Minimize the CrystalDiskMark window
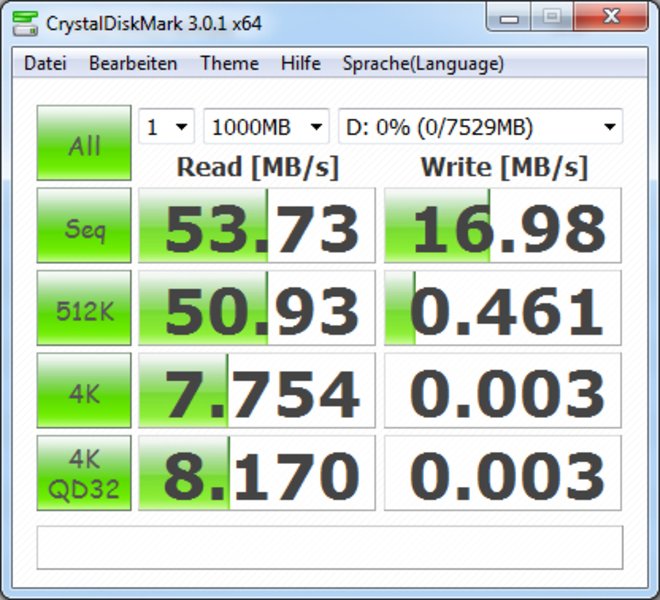660x600 pixels. [508, 17]
